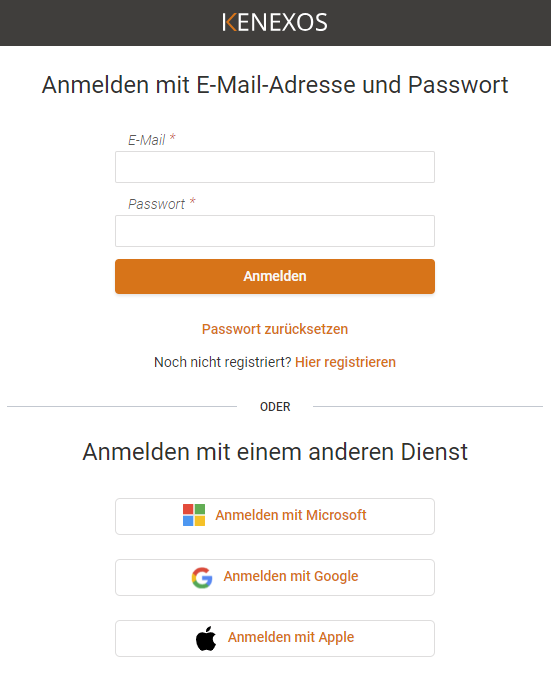Click the heading Anmelden mit E-Mail-Adresse und Passwort
This screenshot has width=551, height=689.
click(275, 85)
